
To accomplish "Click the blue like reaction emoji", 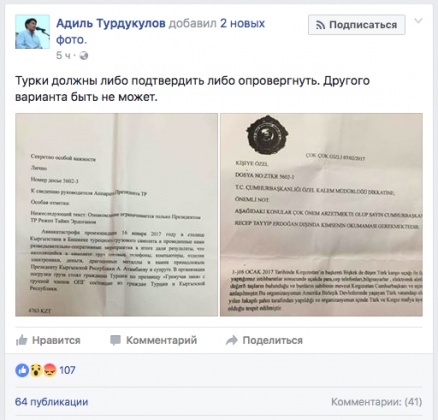I will 22,370.
